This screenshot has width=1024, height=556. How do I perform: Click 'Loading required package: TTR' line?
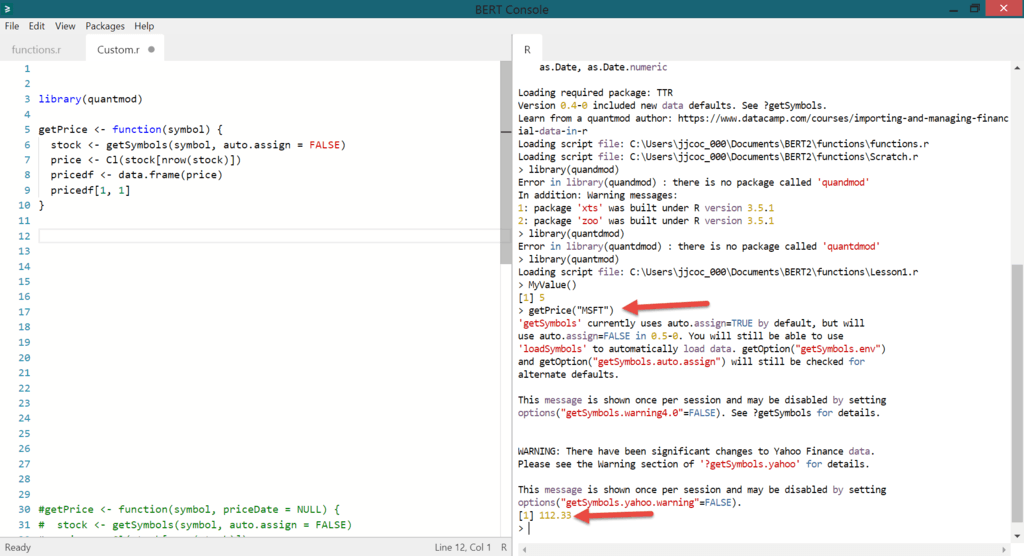click(x=595, y=93)
